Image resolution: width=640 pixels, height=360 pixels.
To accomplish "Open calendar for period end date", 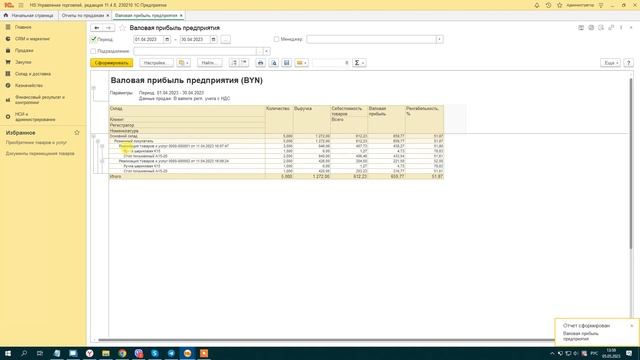I will click(213, 40).
